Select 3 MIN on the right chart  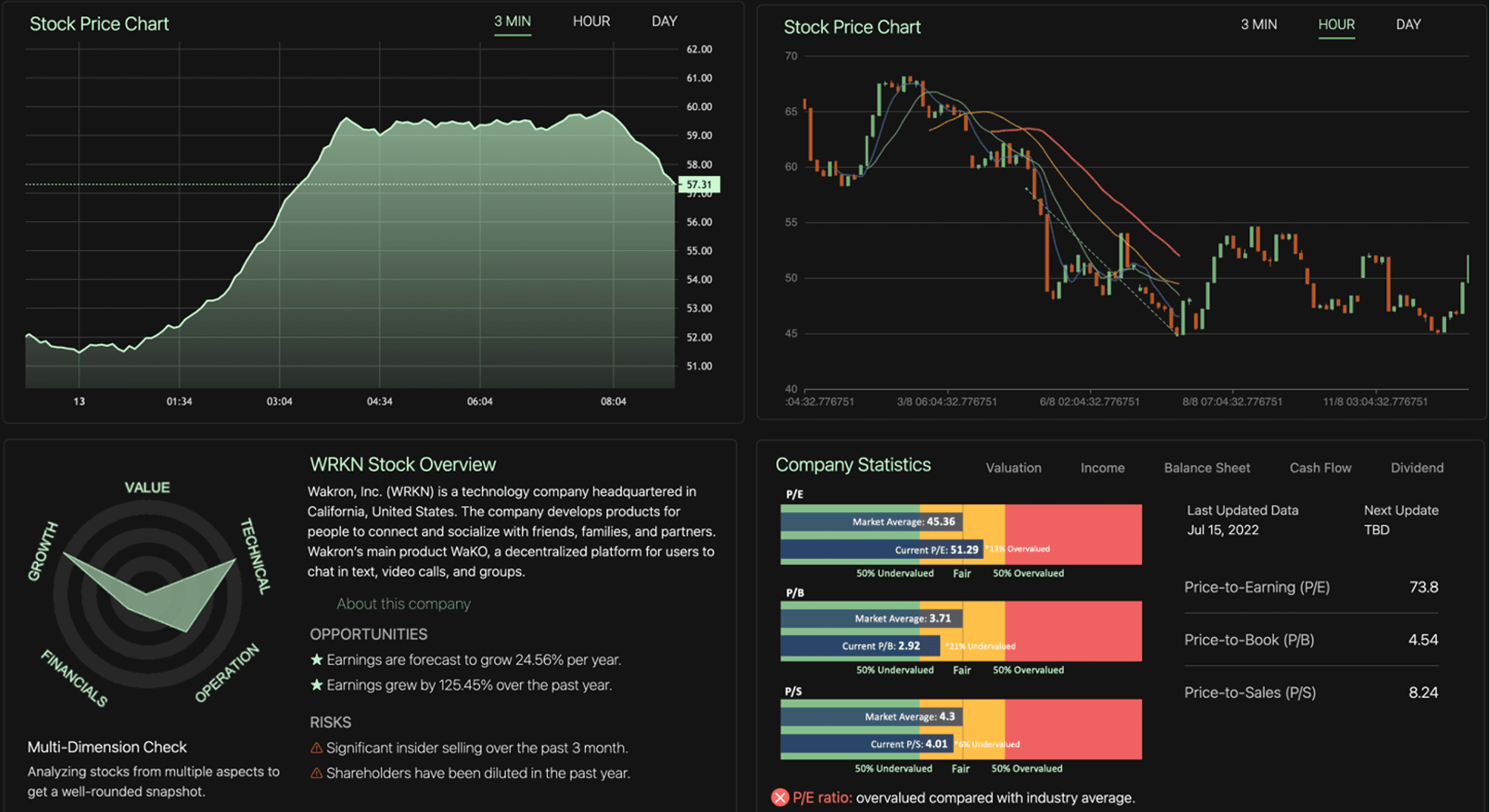pyautogui.click(x=1259, y=24)
